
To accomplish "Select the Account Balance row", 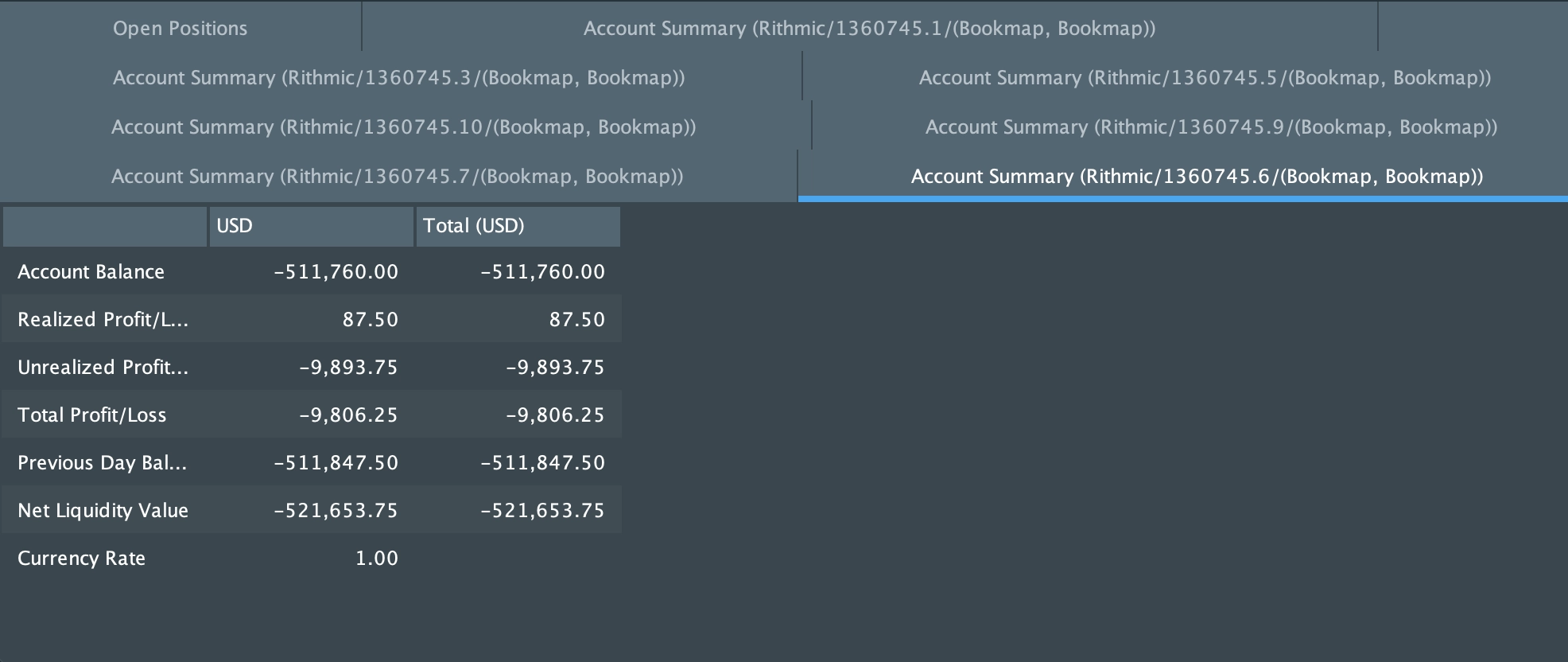I will pos(91,271).
